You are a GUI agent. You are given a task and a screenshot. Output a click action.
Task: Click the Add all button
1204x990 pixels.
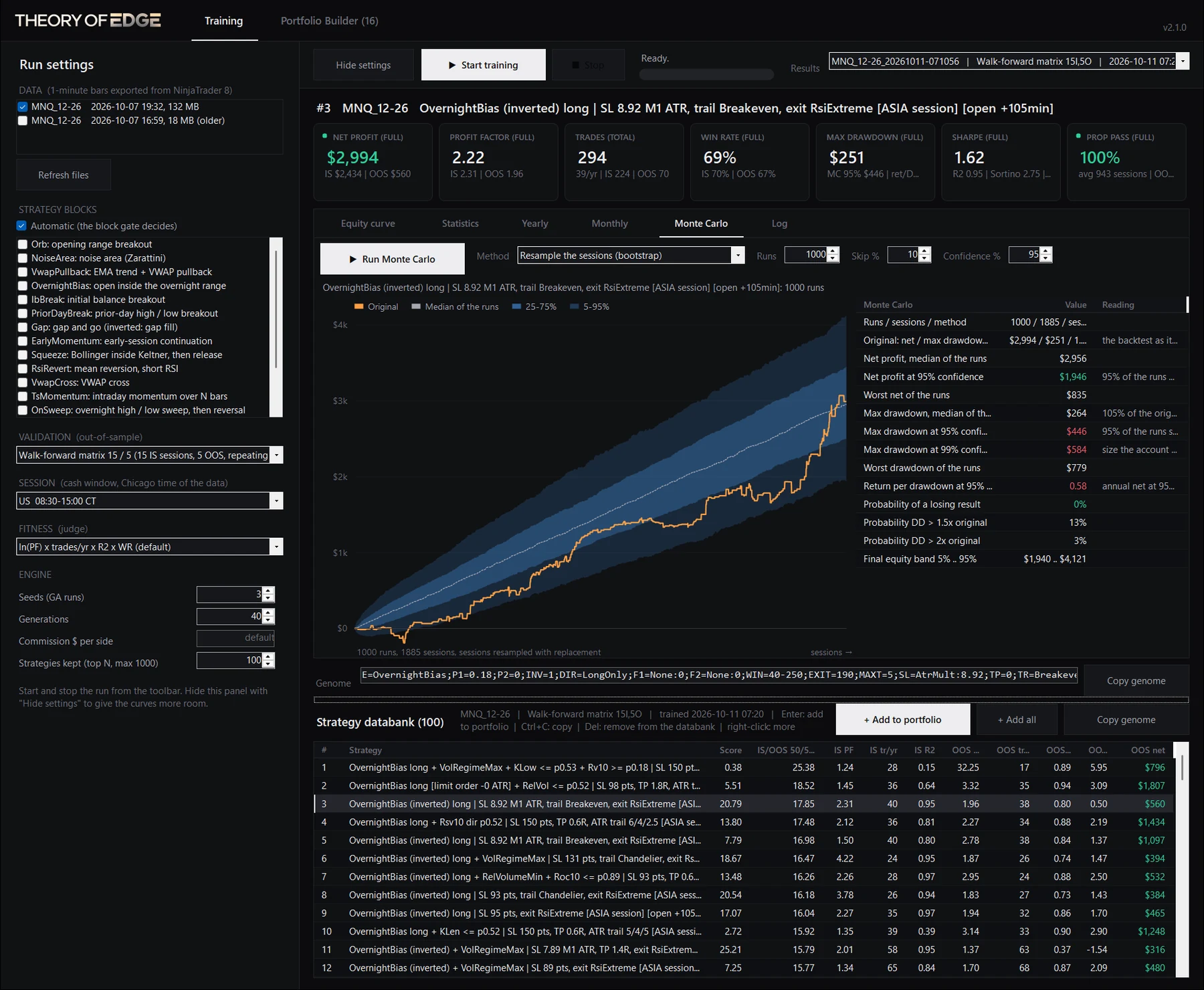(x=1017, y=720)
